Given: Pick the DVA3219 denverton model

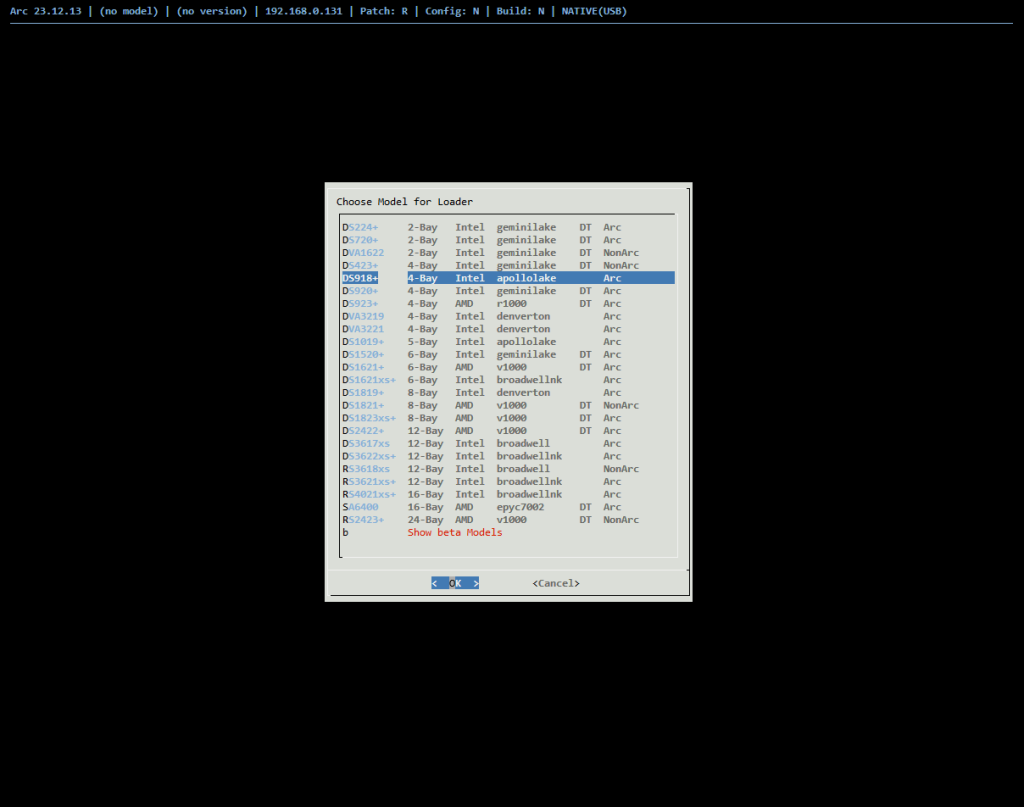Looking at the screenshot, I should [363, 316].
